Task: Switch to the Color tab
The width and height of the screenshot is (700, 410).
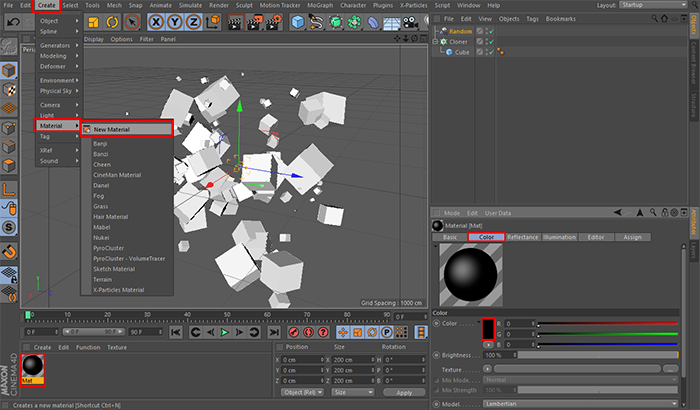Action: (x=486, y=237)
